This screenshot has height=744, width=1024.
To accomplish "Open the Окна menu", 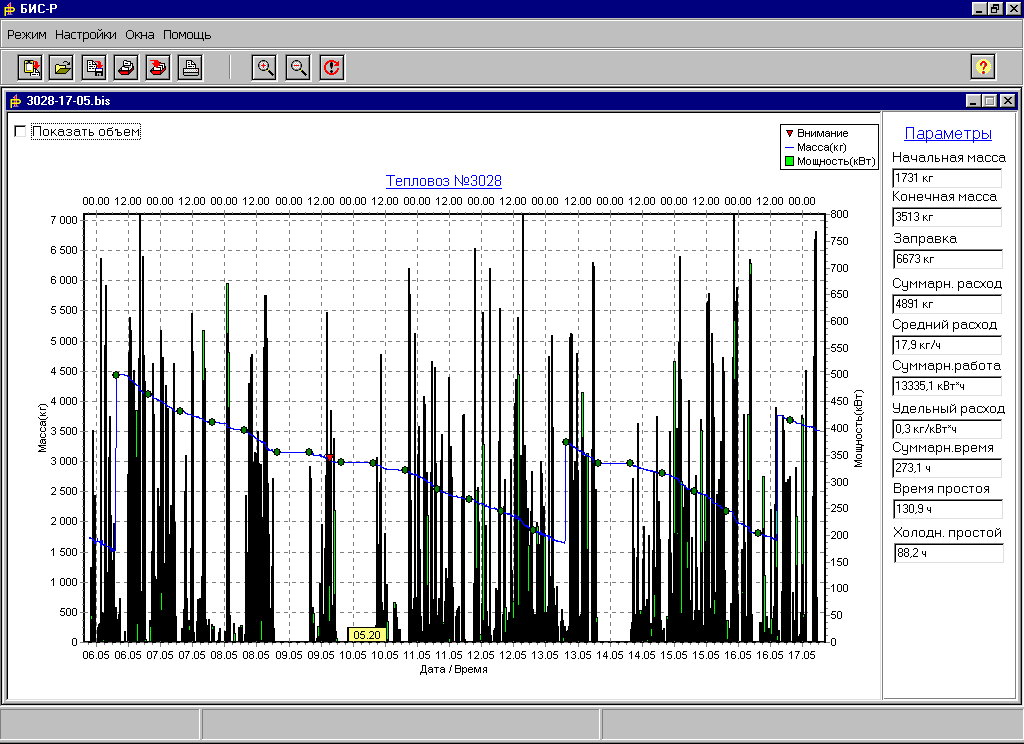I will pyautogui.click(x=140, y=35).
